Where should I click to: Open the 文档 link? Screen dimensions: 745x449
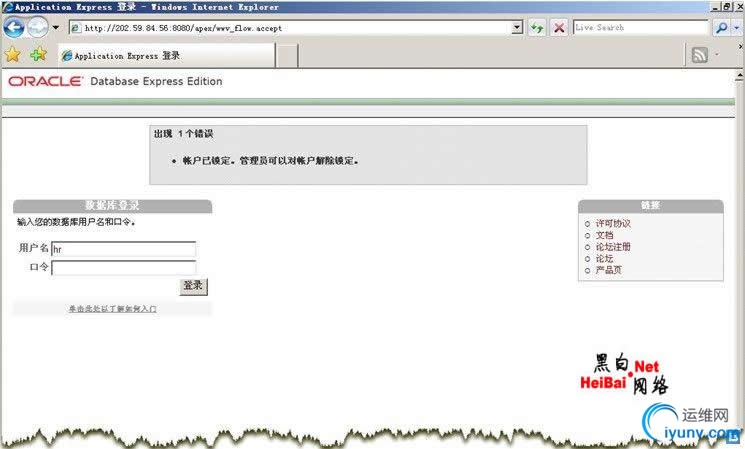(604, 235)
